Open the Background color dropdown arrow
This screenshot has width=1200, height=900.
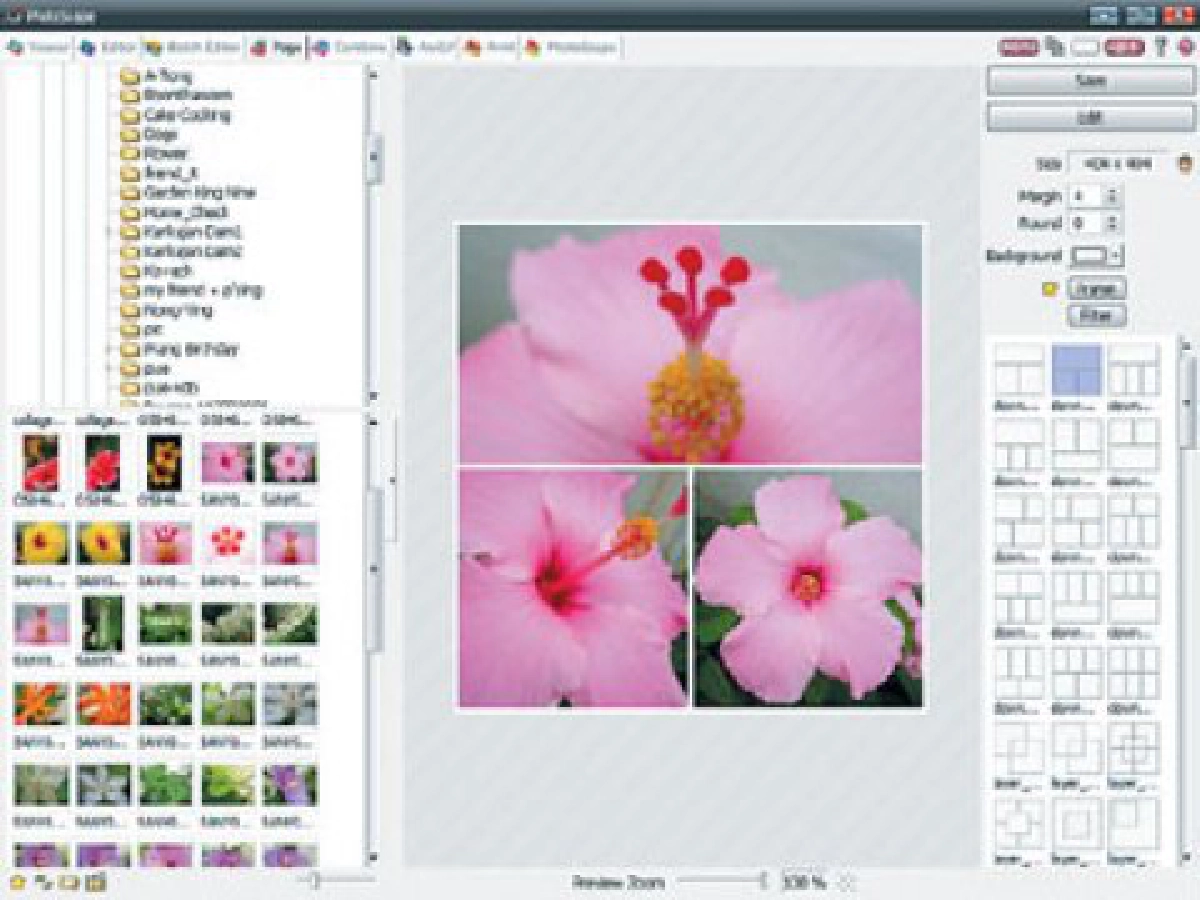(x=1115, y=256)
